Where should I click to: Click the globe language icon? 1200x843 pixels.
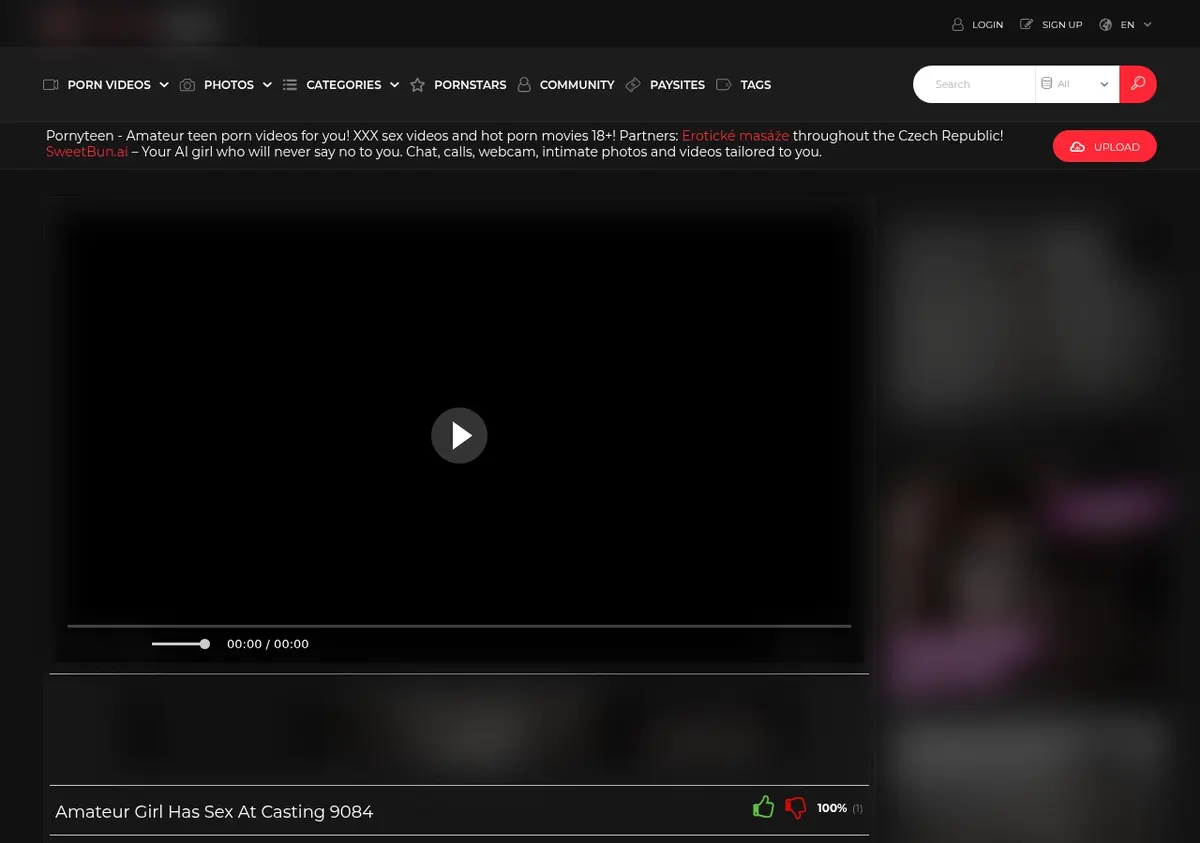click(x=1105, y=25)
